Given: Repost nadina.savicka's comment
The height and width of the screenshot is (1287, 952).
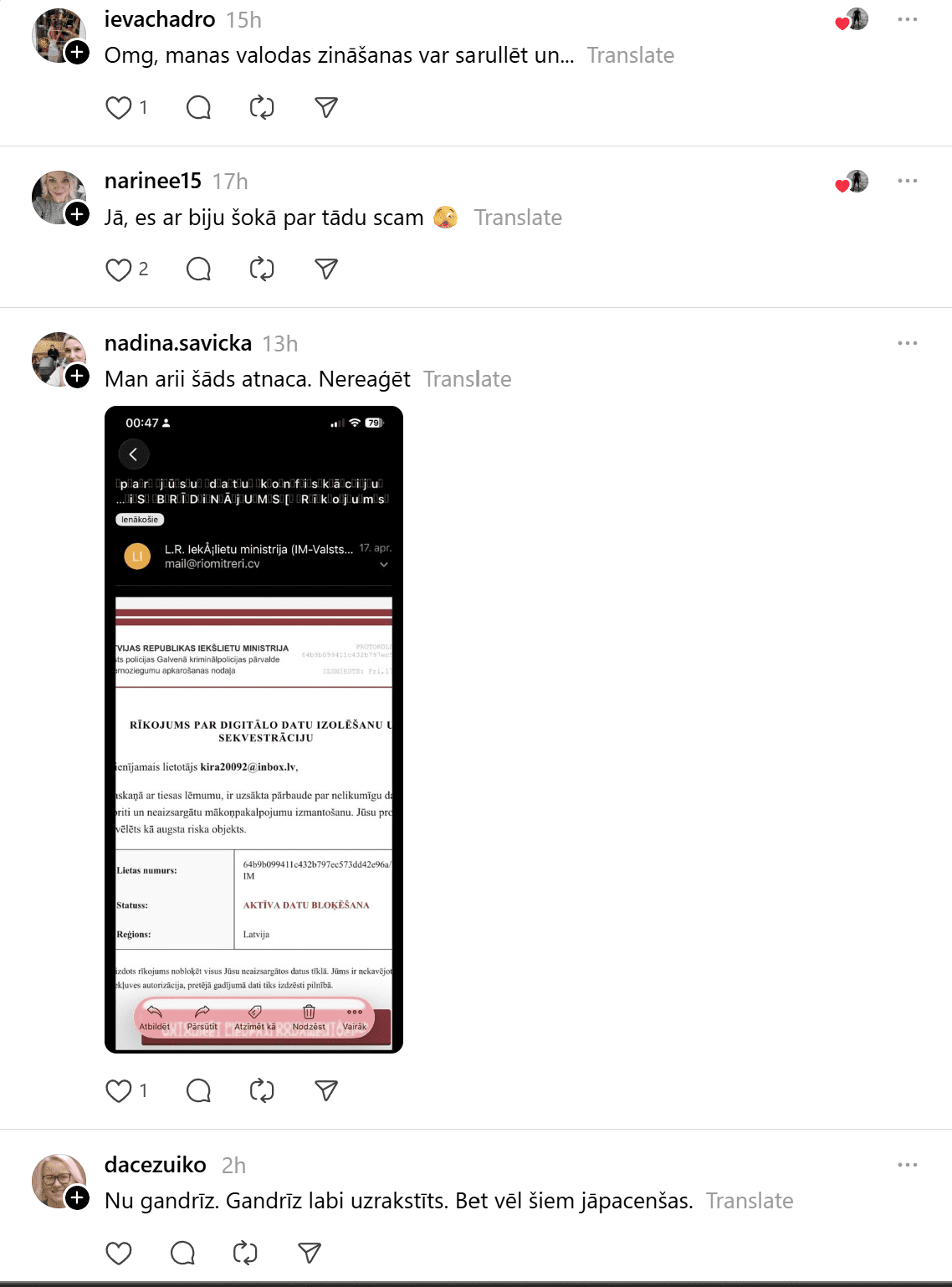Looking at the screenshot, I should point(262,1090).
